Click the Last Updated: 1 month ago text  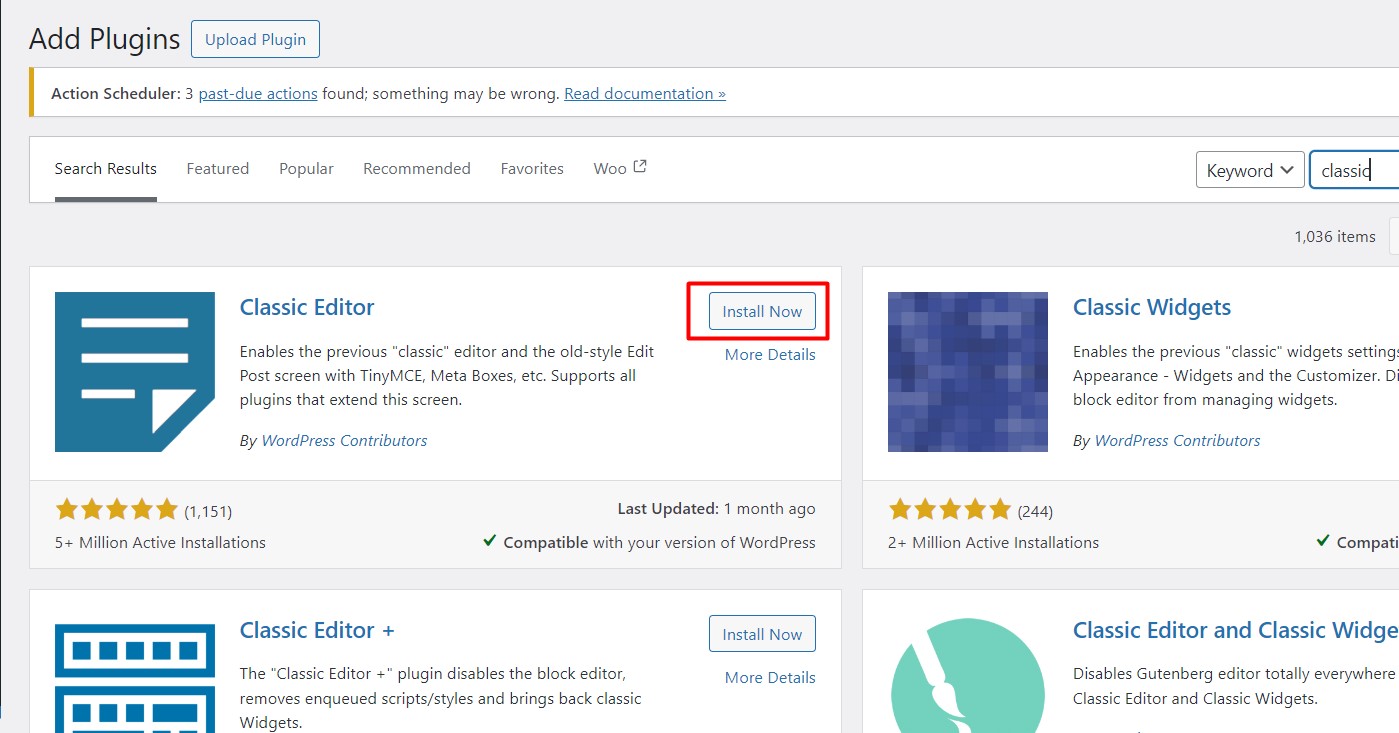716,508
